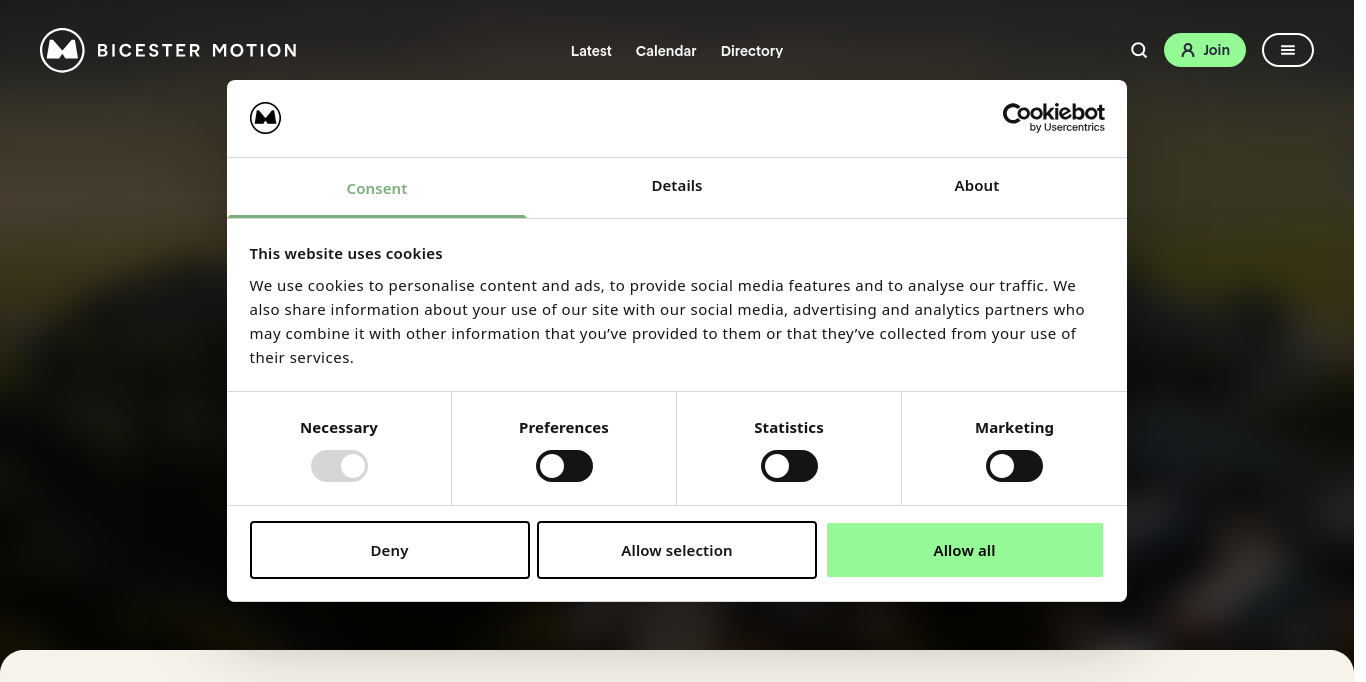Click the Bicester Motion circular logo icon
Viewport: 1366px width, 682px height.
click(62, 50)
